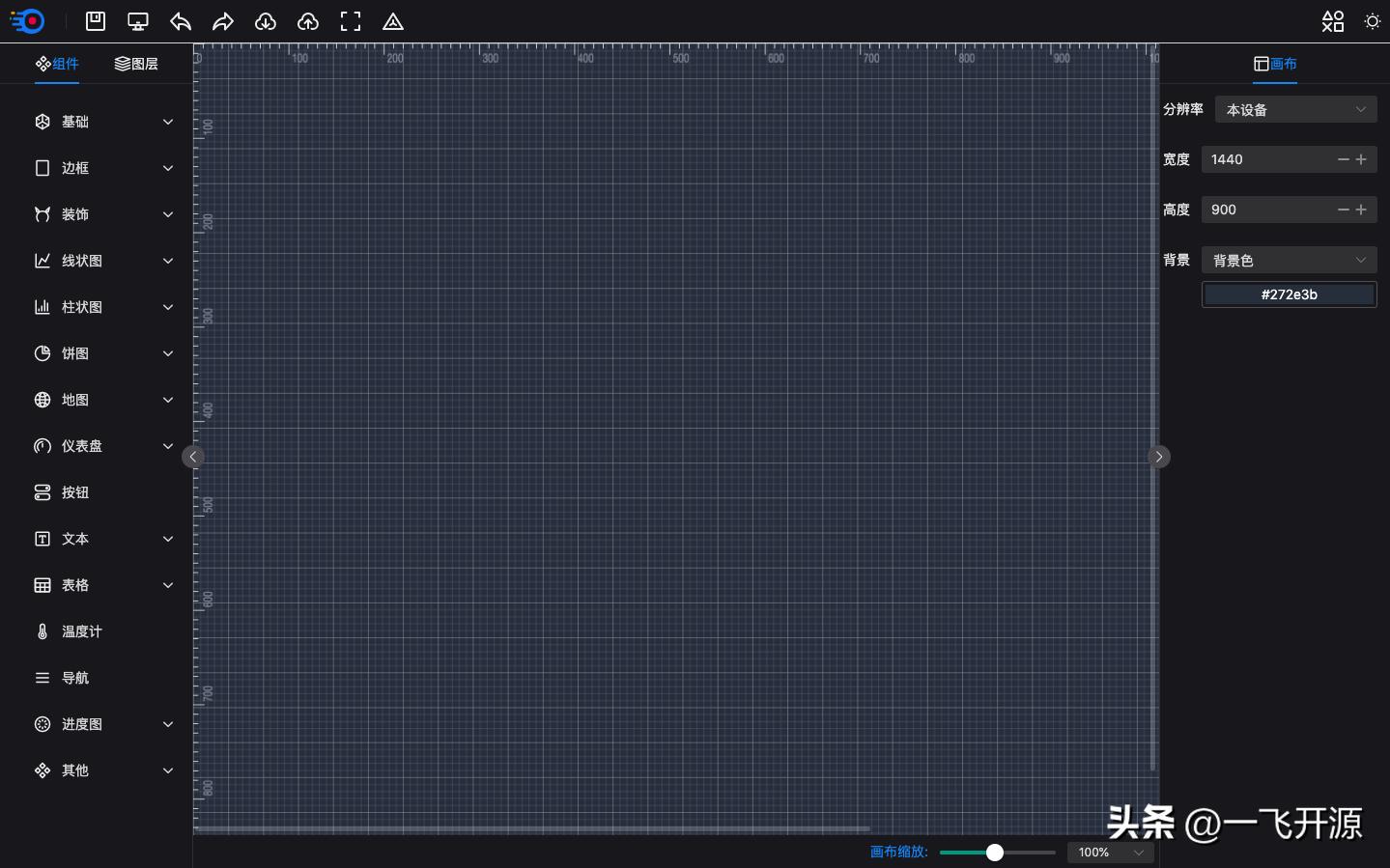Collapse the left component panel arrow
The width and height of the screenshot is (1390, 868).
pos(193,457)
